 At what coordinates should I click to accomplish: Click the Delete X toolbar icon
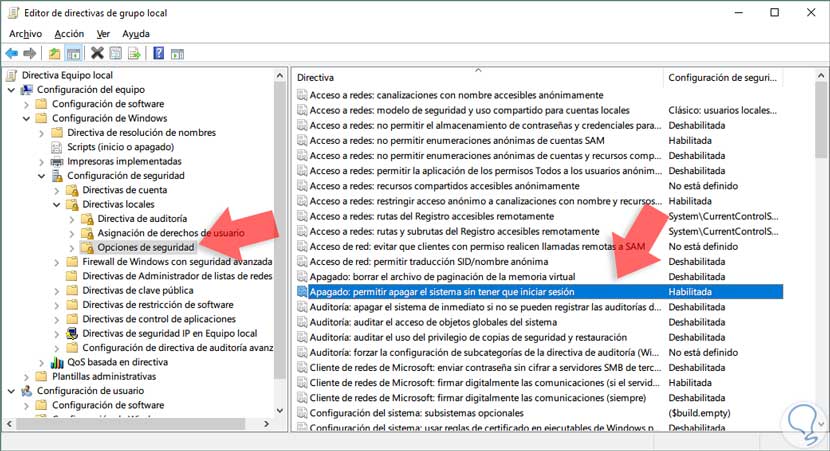pyautogui.click(x=97, y=53)
